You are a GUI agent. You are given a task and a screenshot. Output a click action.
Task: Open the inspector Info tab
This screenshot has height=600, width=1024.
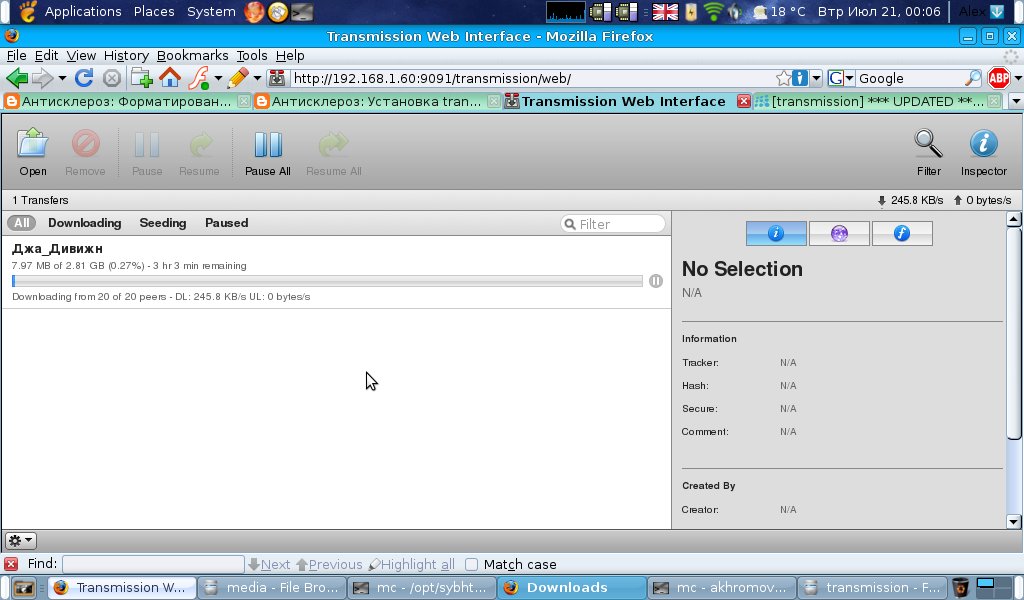pos(776,233)
